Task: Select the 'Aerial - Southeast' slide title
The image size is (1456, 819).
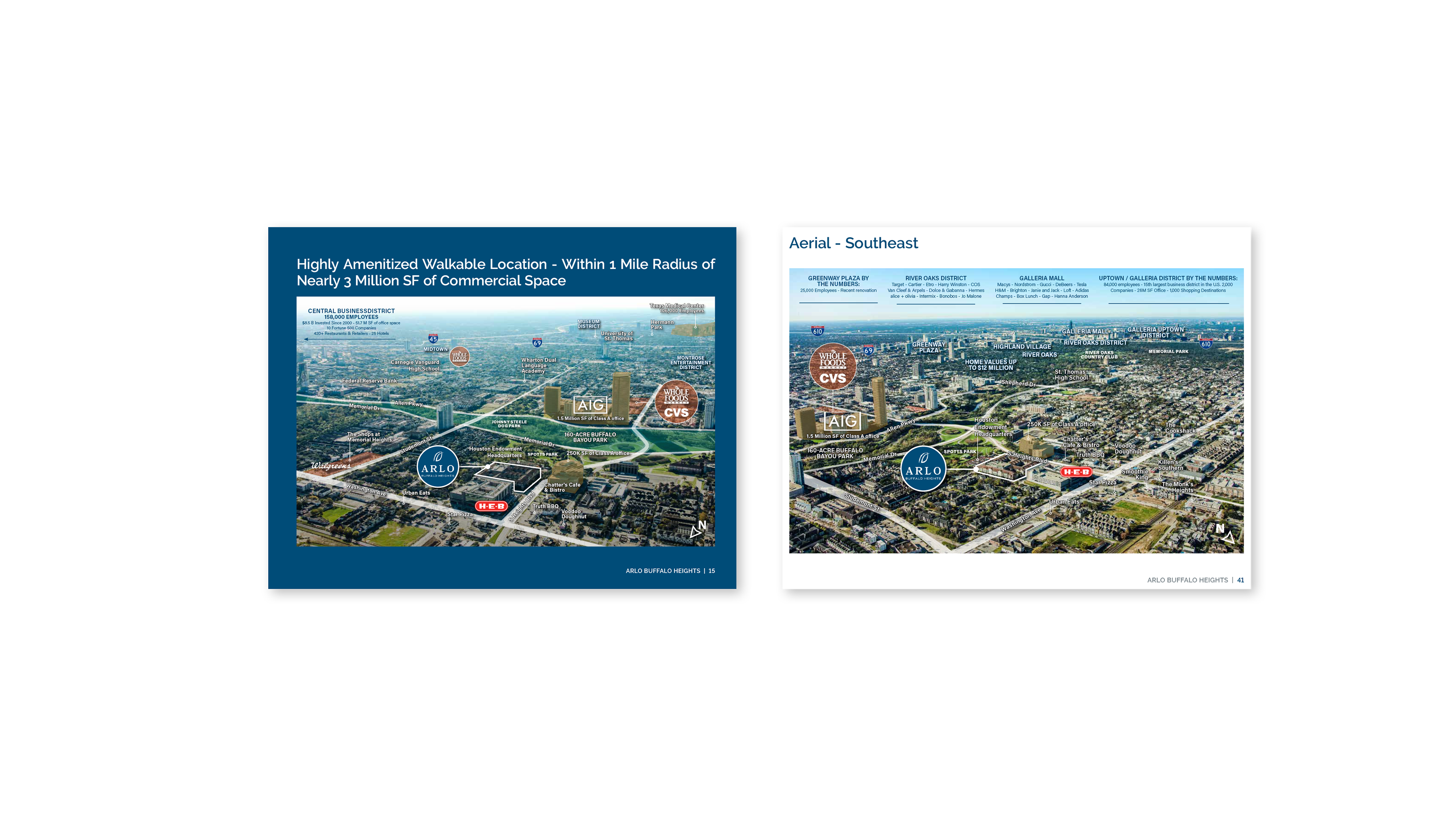Action: (853, 243)
